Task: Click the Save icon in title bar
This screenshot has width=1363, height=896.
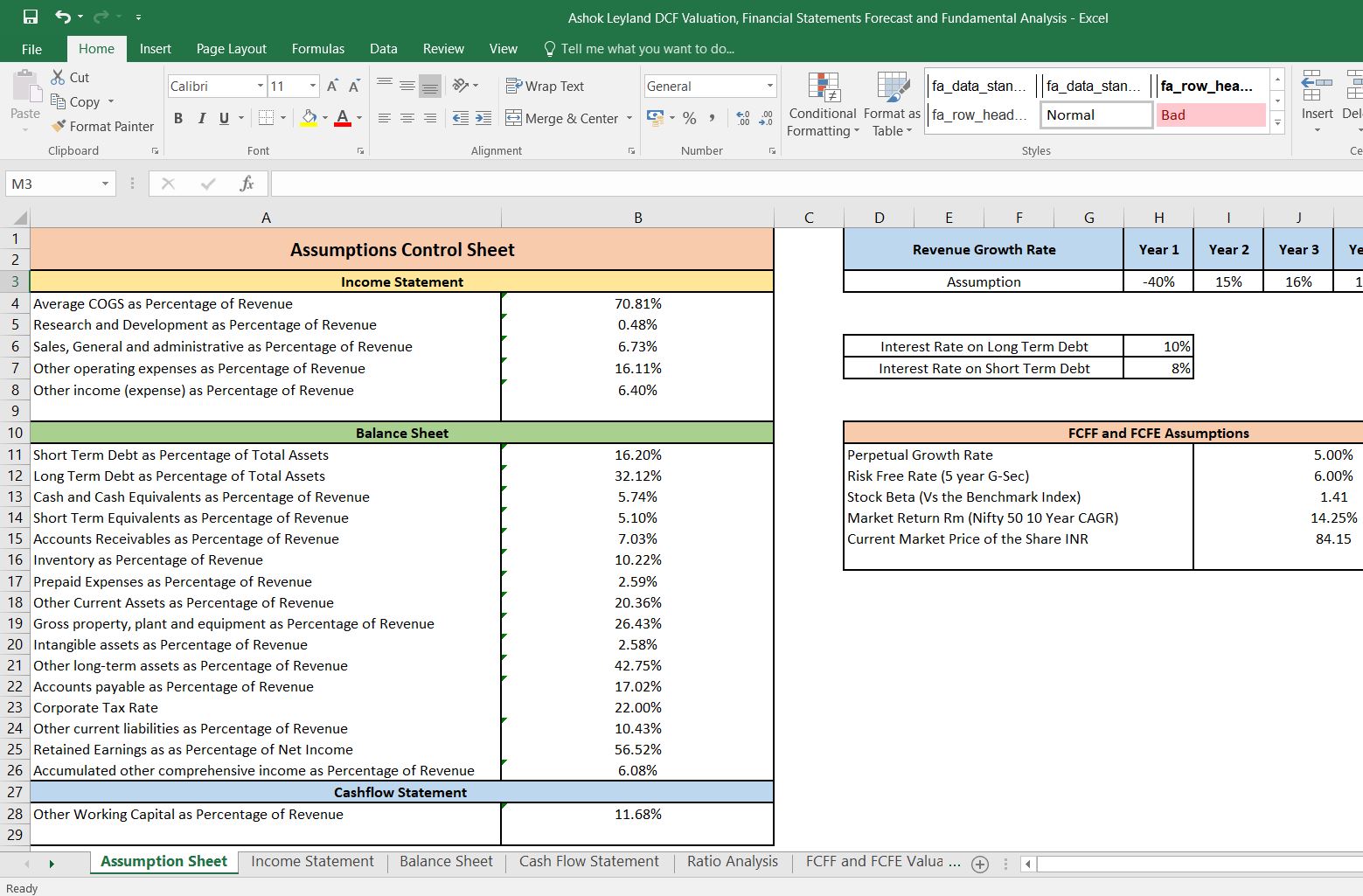Action: coord(31,17)
